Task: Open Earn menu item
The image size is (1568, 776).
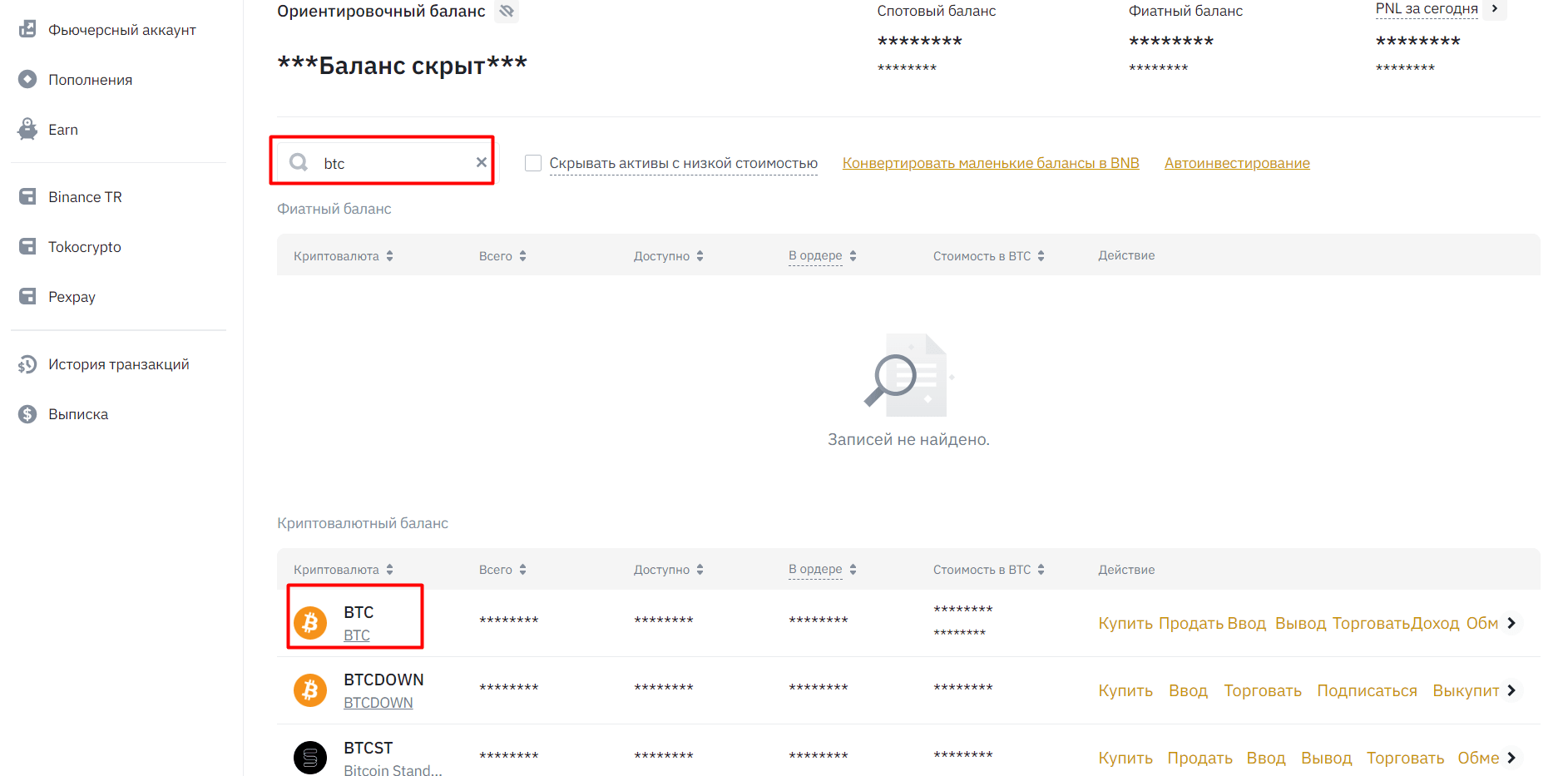Action: click(63, 130)
